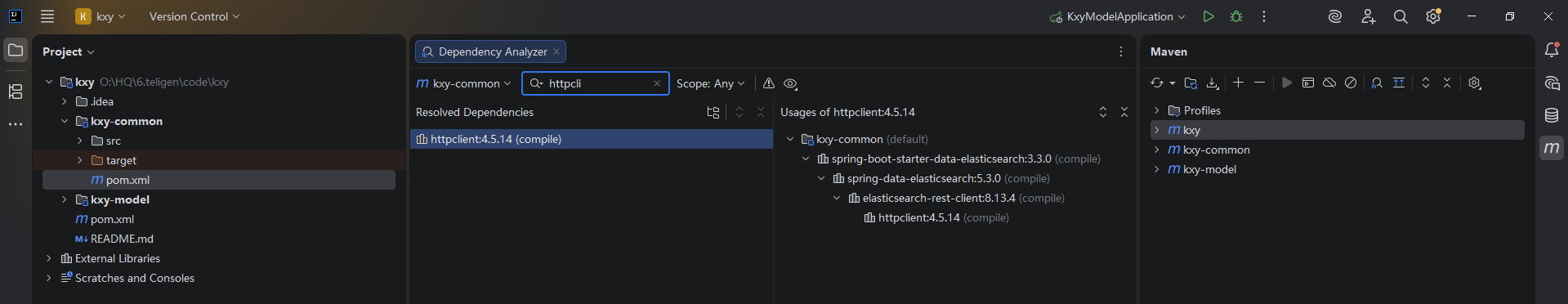Open the Scope: Any dropdown

711,83
